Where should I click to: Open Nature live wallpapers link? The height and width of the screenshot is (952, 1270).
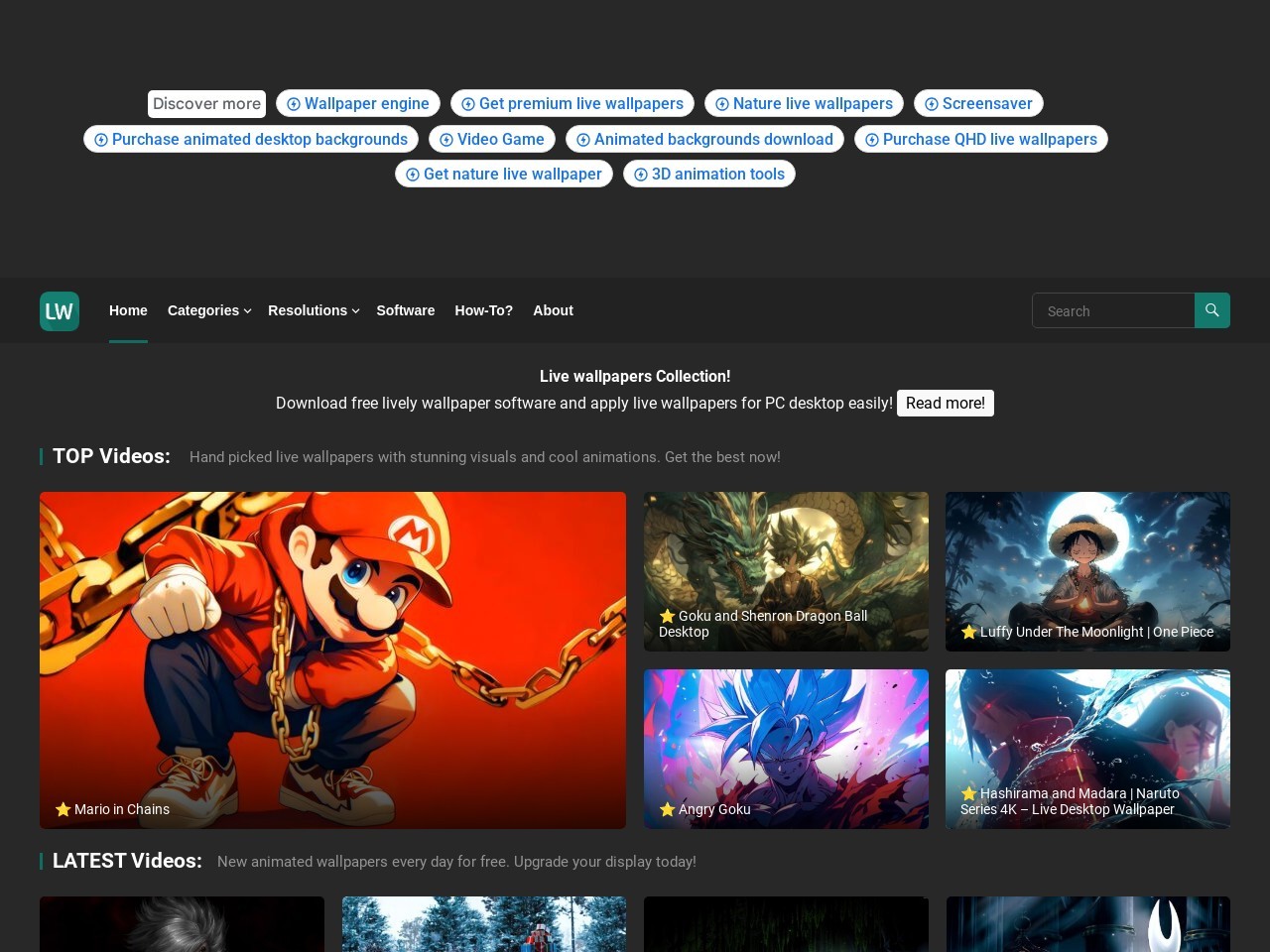click(813, 104)
